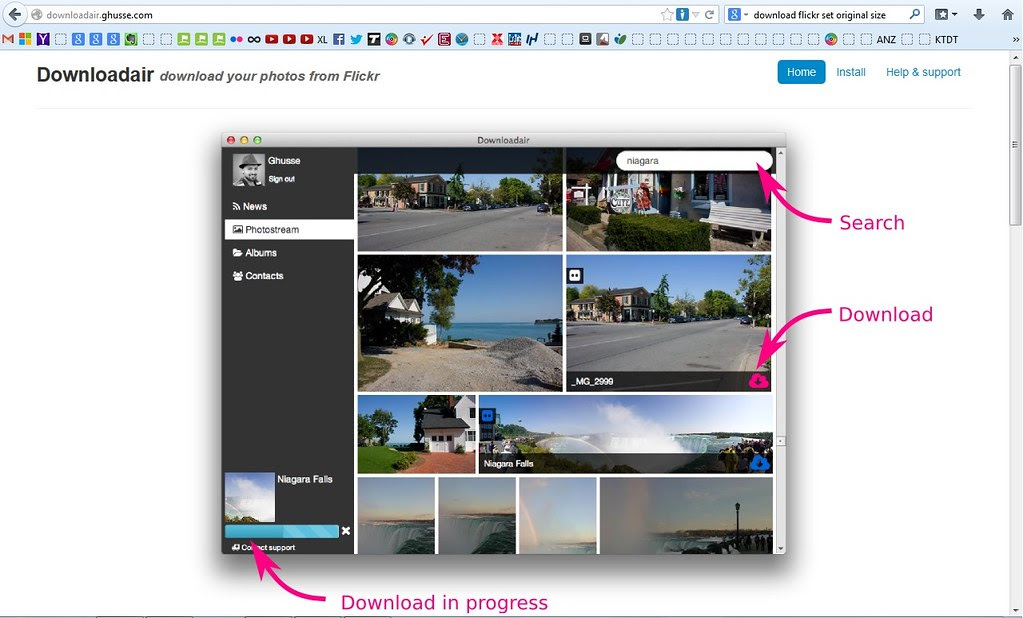The image size is (1023, 618).
Task: Click the blue Flickr badge on Niagara Falls panorama
Action: coord(487,416)
